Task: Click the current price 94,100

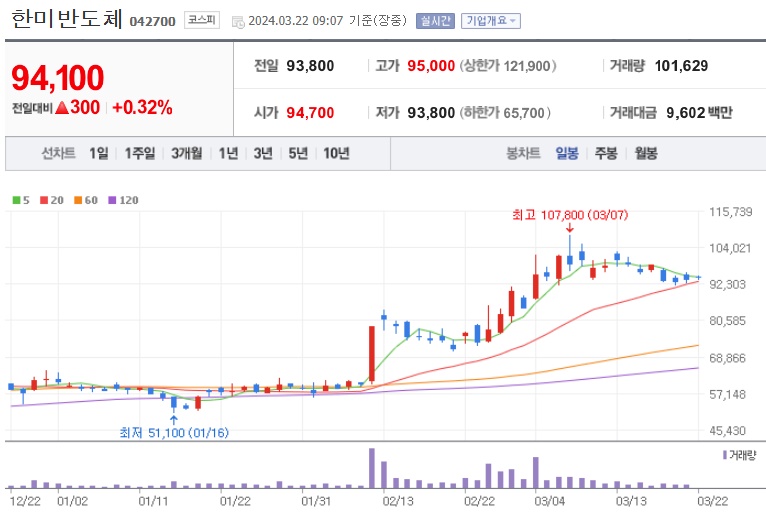Action: [58, 78]
